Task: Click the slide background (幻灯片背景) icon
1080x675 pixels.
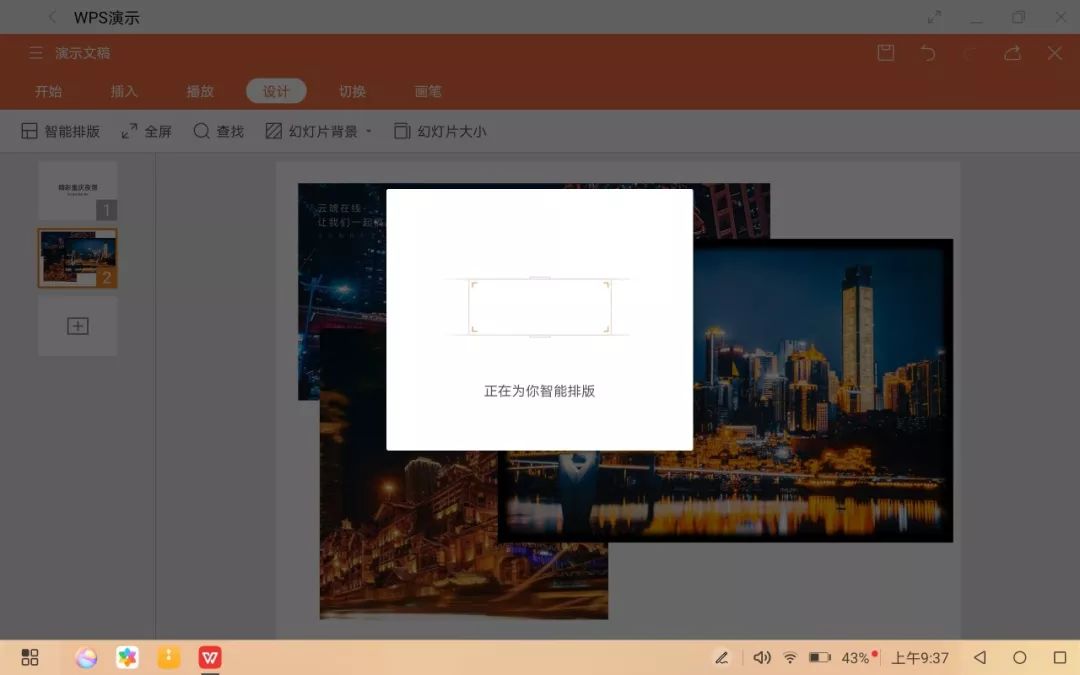Action: (310, 130)
